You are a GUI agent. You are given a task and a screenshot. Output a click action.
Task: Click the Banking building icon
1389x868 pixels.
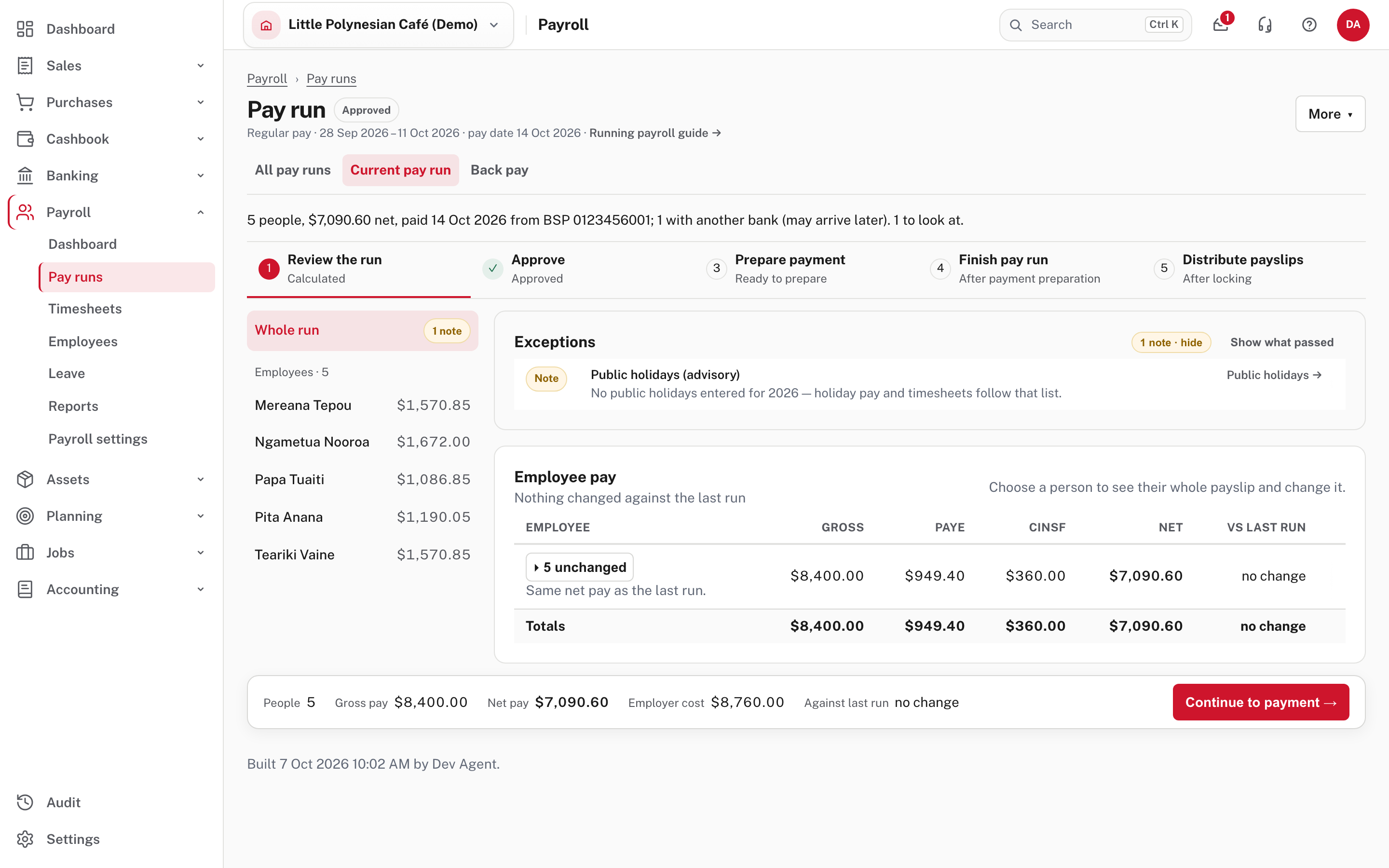pyautogui.click(x=25, y=176)
